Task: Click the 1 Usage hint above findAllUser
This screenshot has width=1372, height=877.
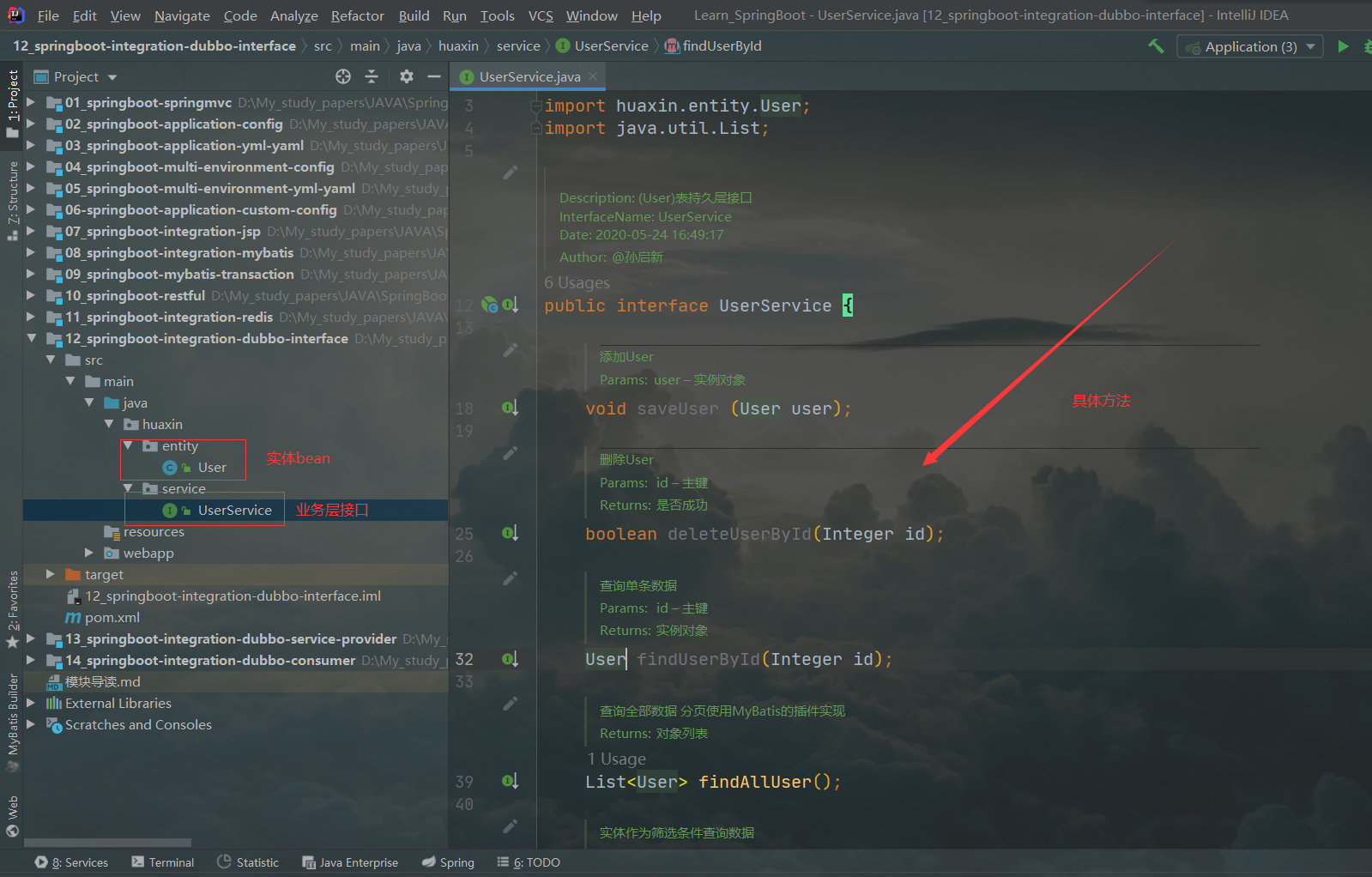Action: pyautogui.click(x=616, y=759)
